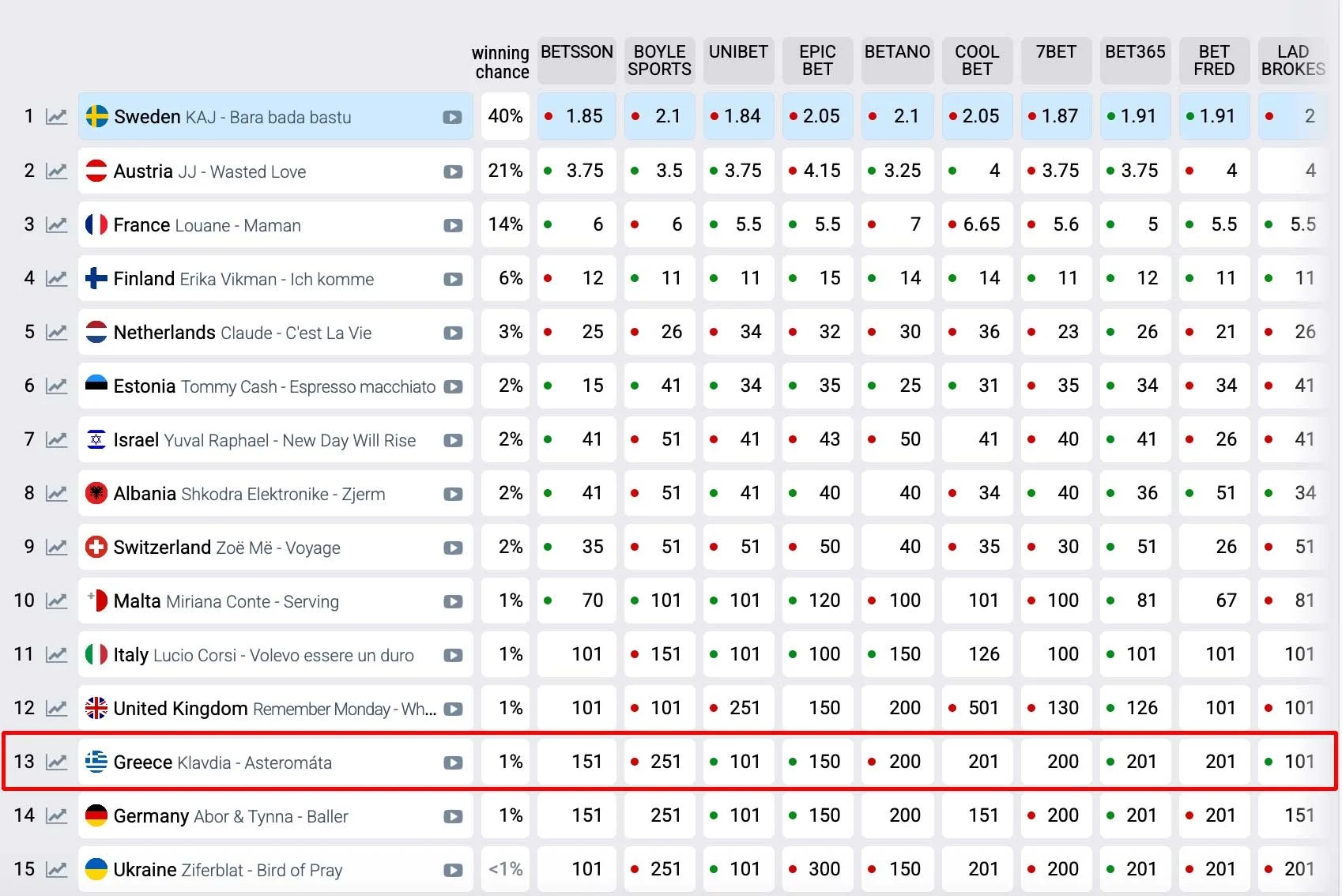This screenshot has width=1342, height=896.
Task: Play Germany's Baller video
Action: click(453, 816)
